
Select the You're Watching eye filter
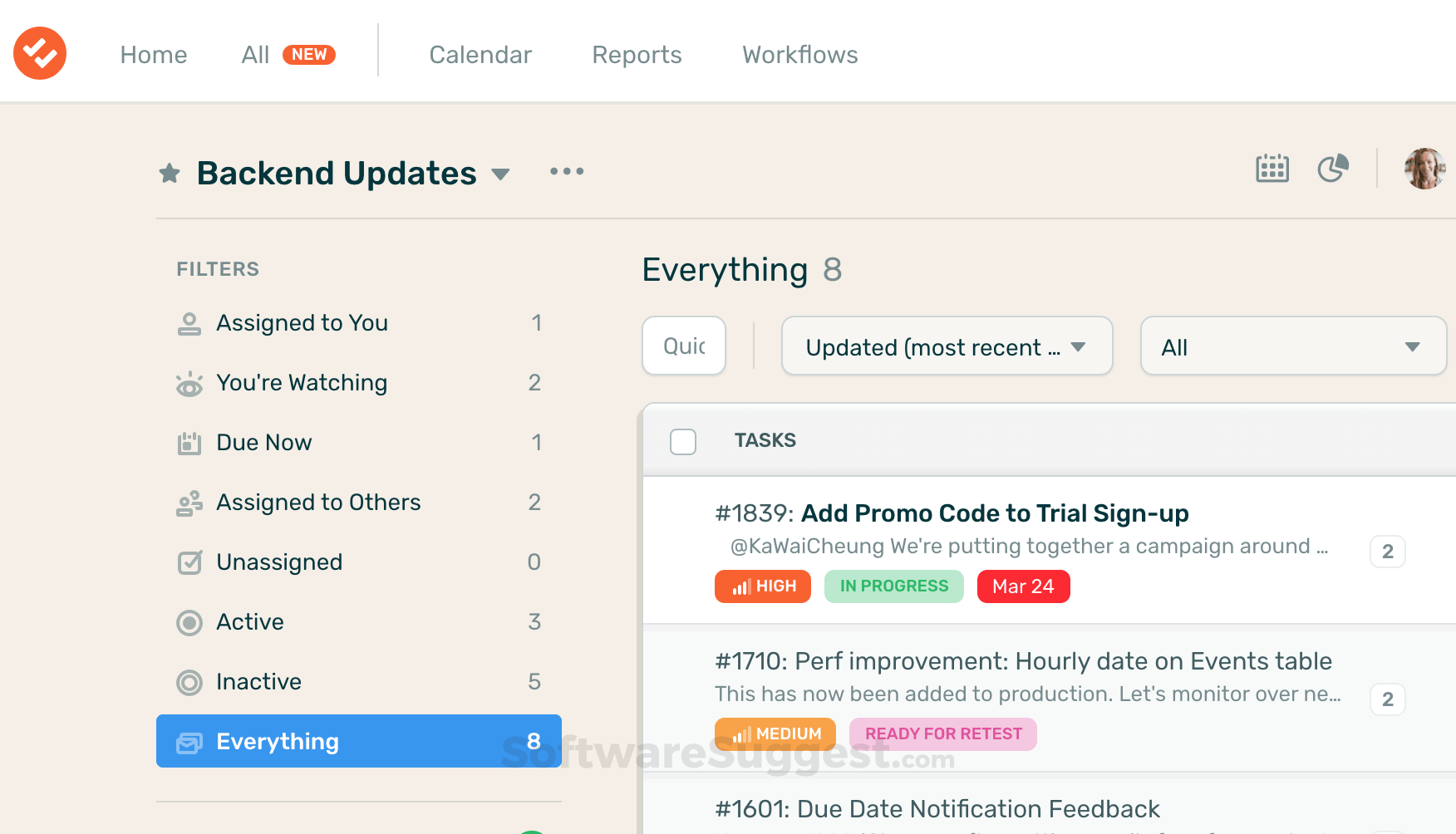[301, 383]
